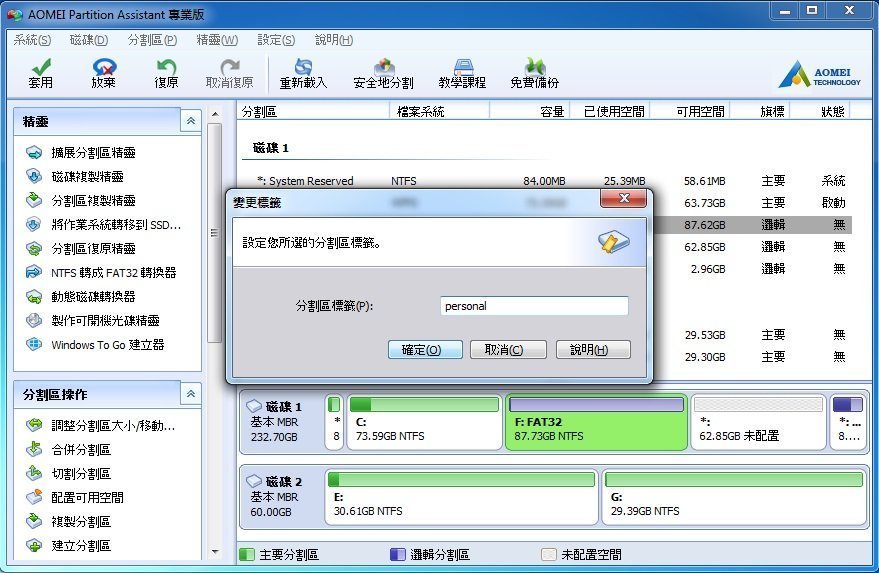The height and width of the screenshot is (573, 879).
Task: Launch the 擴展分割區精靈 wizard
Action: point(93,153)
